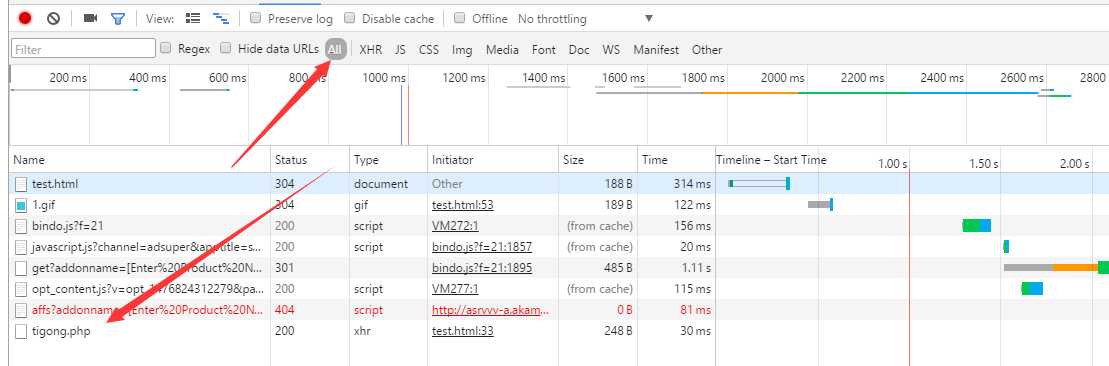Click the 1.11 s time cell
This screenshot has height=366, width=1109.
(696, 268)
